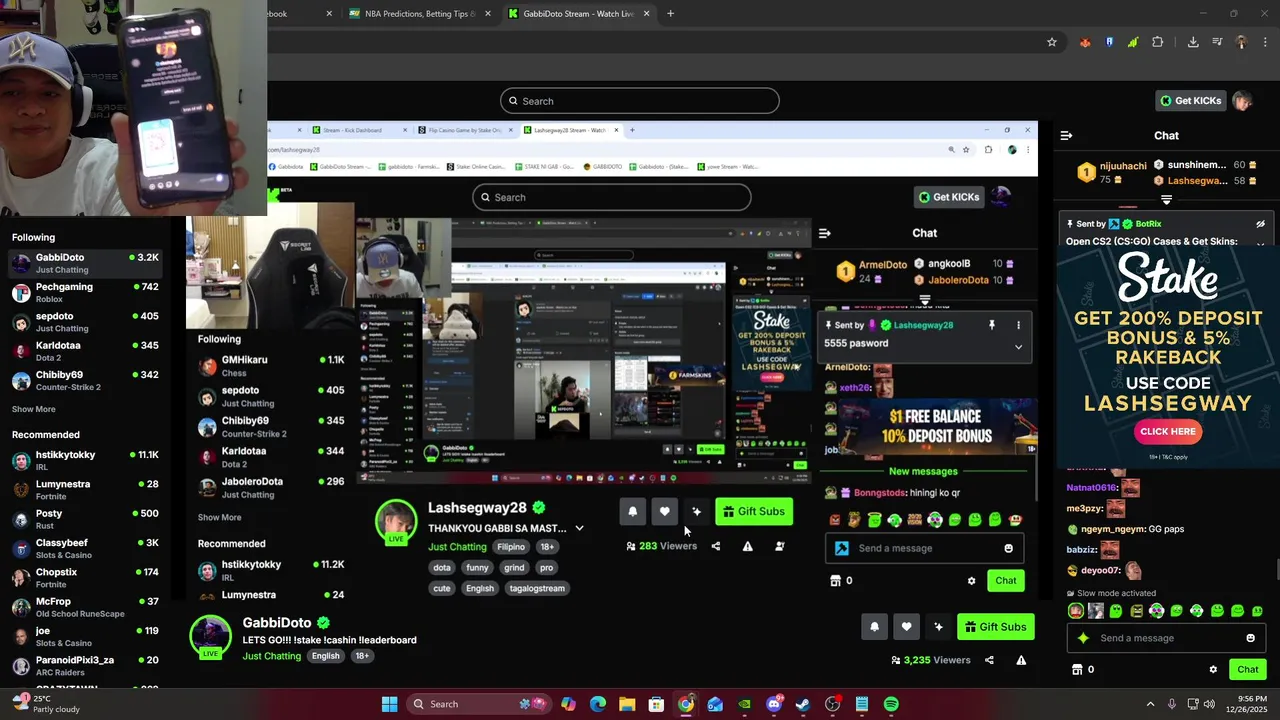Screen dimensions: 1280x720
Task: Select the tagalogstream tag
Action: (x=537, y=588)
